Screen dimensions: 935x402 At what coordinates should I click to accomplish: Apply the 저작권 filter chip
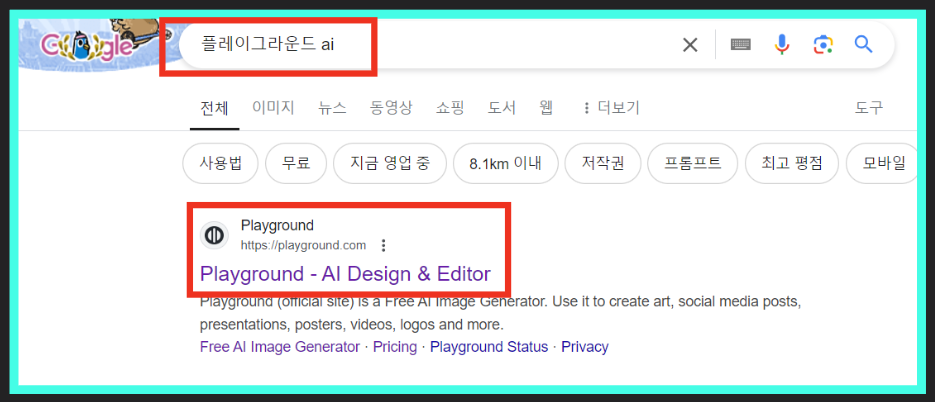click(x=603, y=163)
